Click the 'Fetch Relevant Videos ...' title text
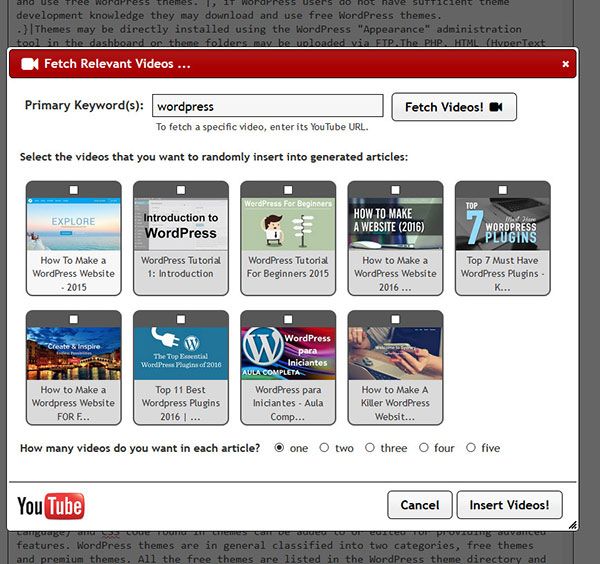Viewport: 600px width, 564px height. (x=117, y=64)
